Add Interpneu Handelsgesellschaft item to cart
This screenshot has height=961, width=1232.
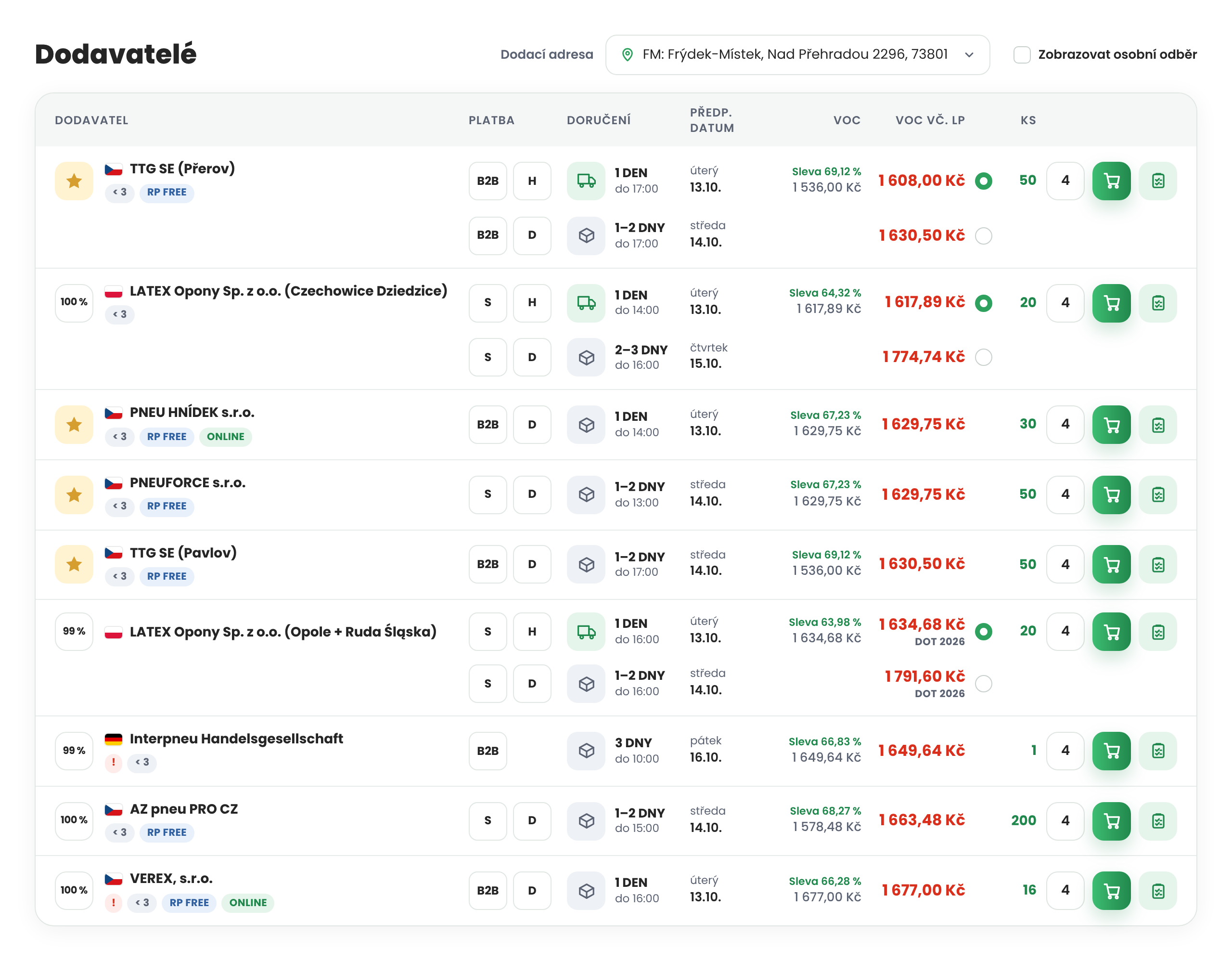click(x=1111, y=751)
